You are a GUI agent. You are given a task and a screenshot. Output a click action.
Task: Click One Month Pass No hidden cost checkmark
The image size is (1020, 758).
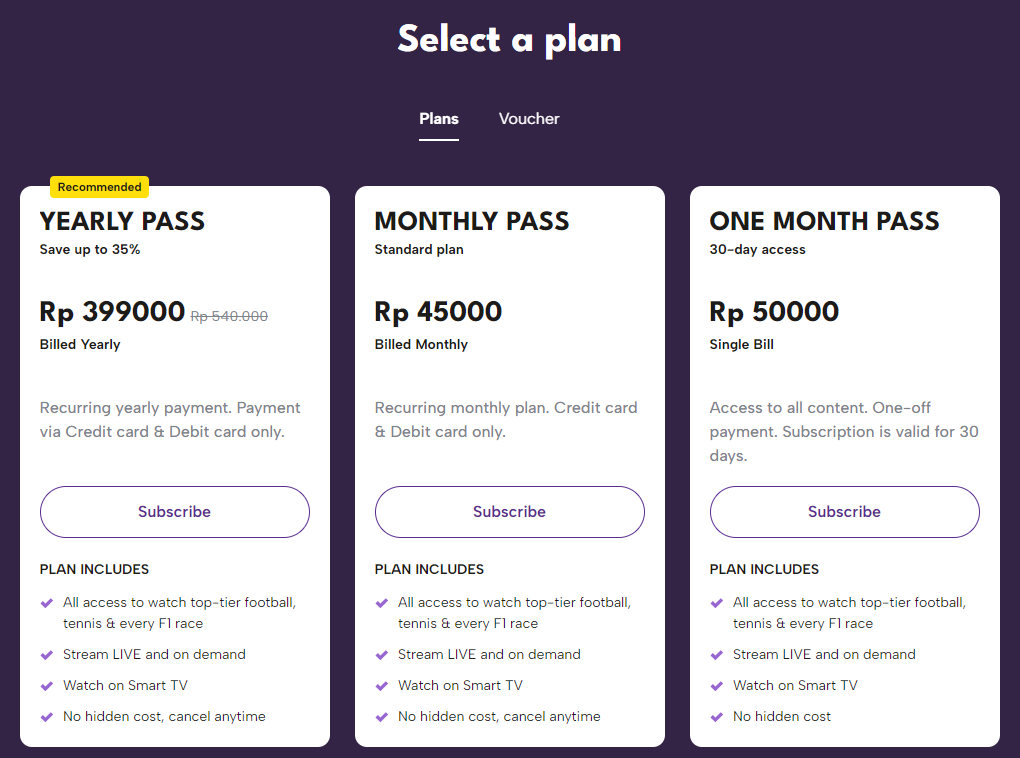pyautogui.click(x=716, y=717)
